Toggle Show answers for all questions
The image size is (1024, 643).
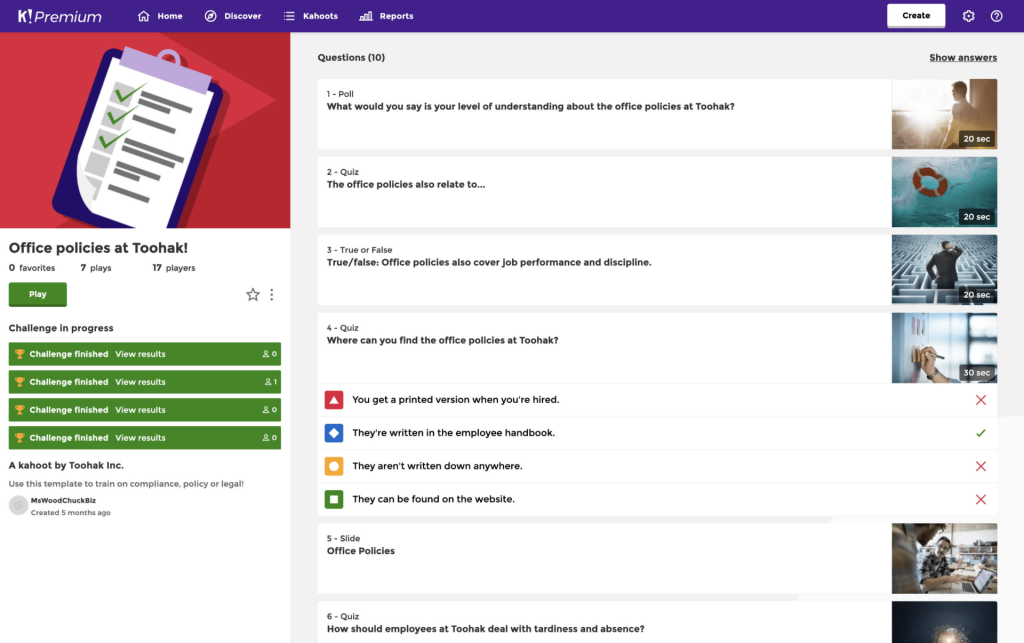pos(962,58)
